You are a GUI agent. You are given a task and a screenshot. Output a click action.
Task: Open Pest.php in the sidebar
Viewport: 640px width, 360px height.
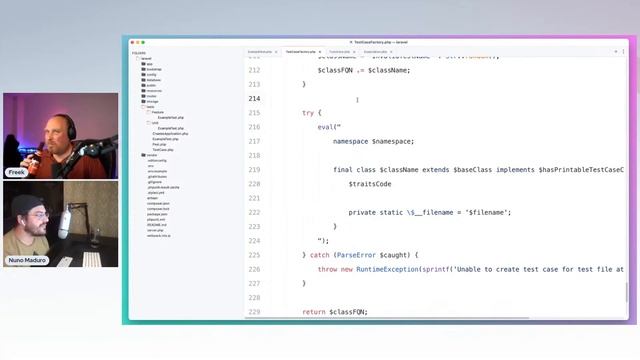tap(159, 144)
